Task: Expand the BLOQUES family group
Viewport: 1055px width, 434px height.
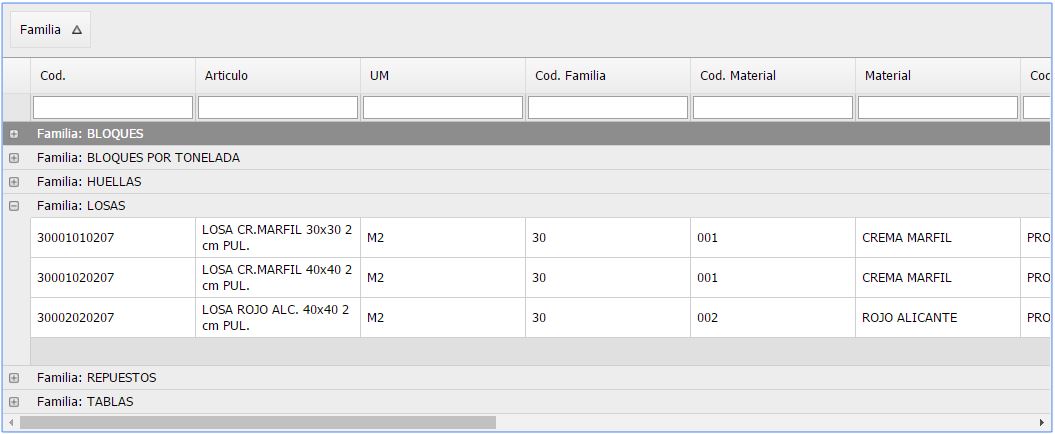Action: [13, 134]
